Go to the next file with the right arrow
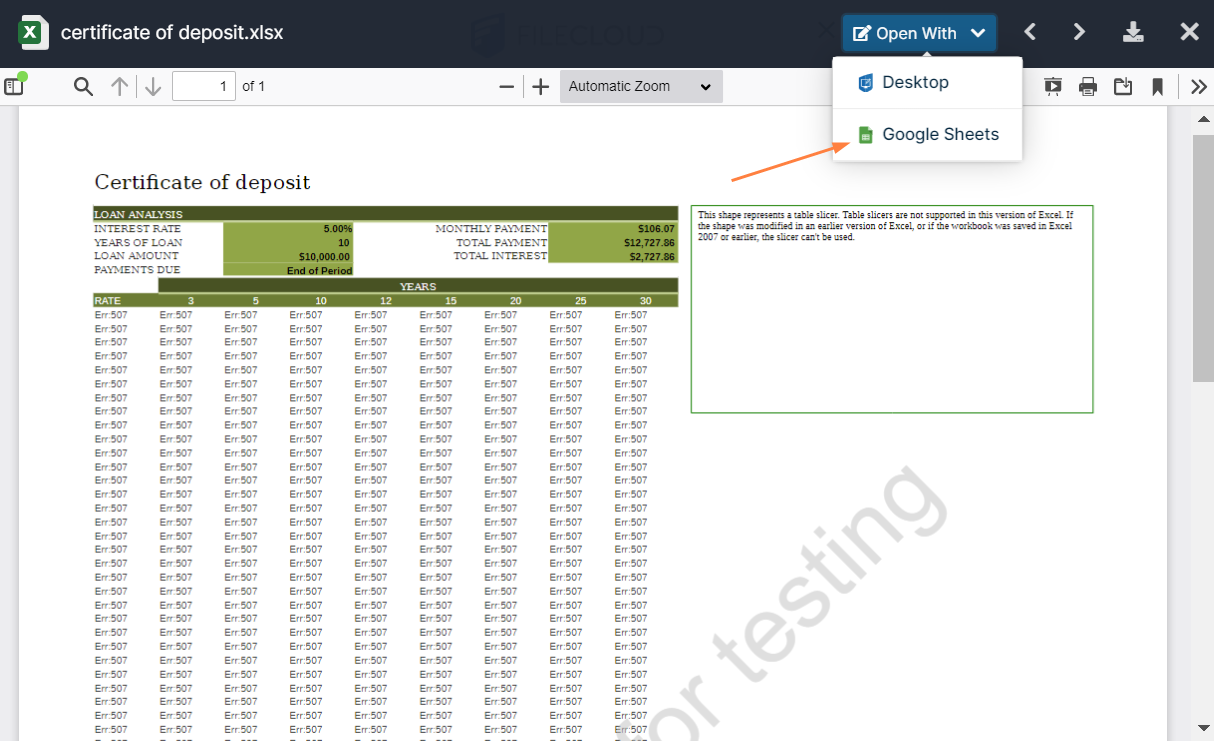The width and height of the screenshot is (1214, 741). [x=1079, y=31]
